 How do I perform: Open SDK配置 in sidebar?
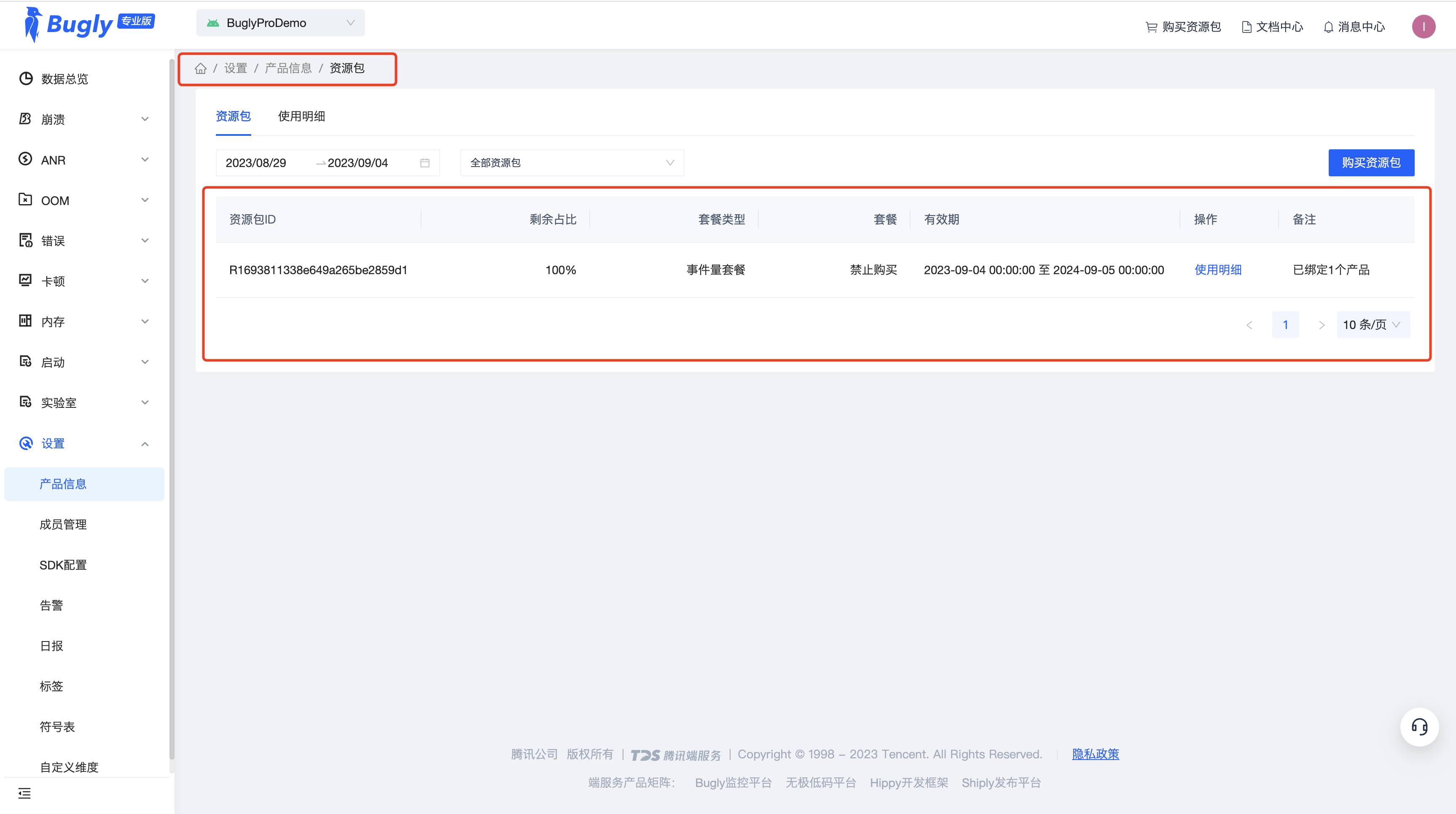[x=63, y=565]
